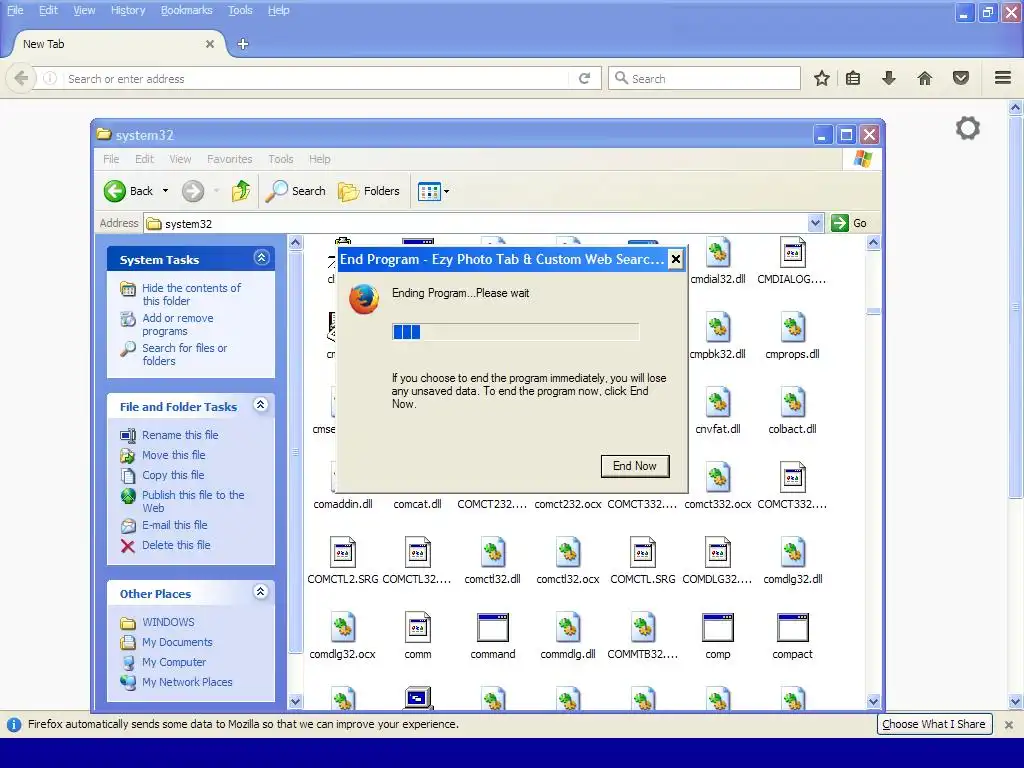Dismiss the Firefox data notification bar
The height and width of the screenshot is (768, 1024).
pyautogui.click(x=1008, y=724)
